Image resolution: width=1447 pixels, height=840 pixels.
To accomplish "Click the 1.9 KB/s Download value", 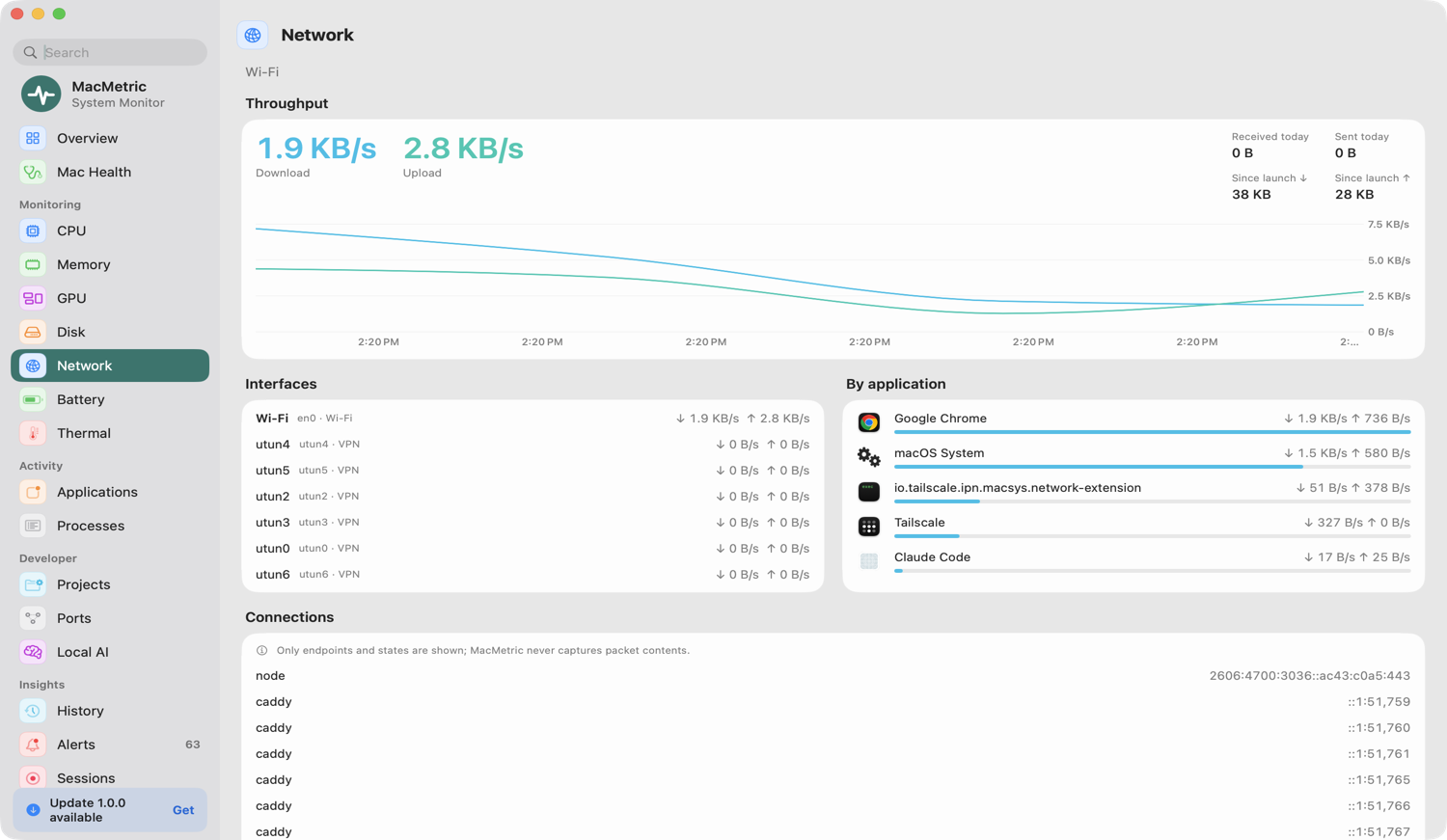I will tap(316, 149).
